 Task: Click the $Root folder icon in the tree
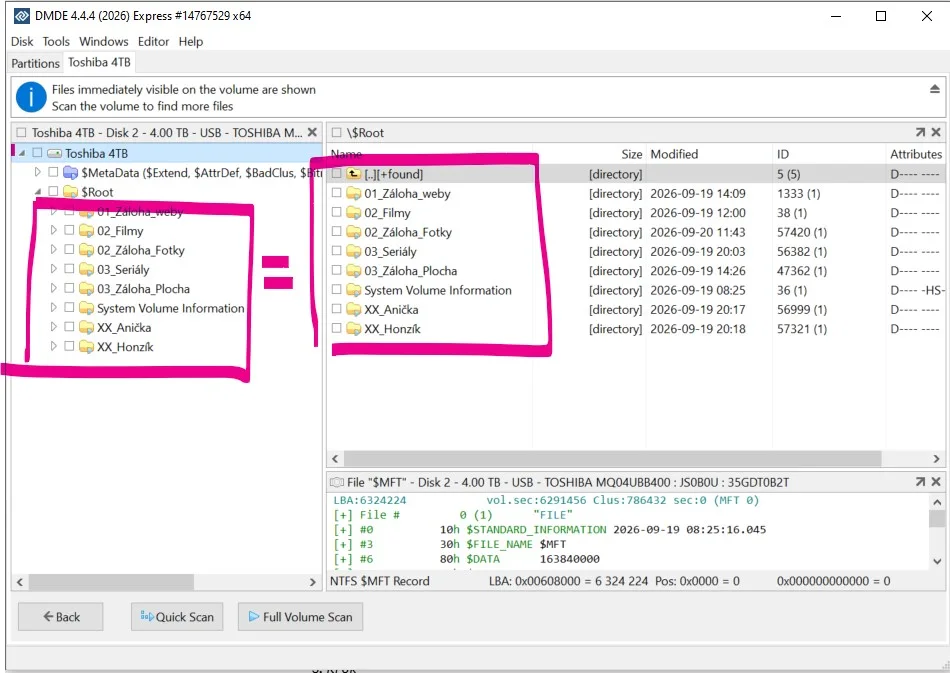point(70,192)
